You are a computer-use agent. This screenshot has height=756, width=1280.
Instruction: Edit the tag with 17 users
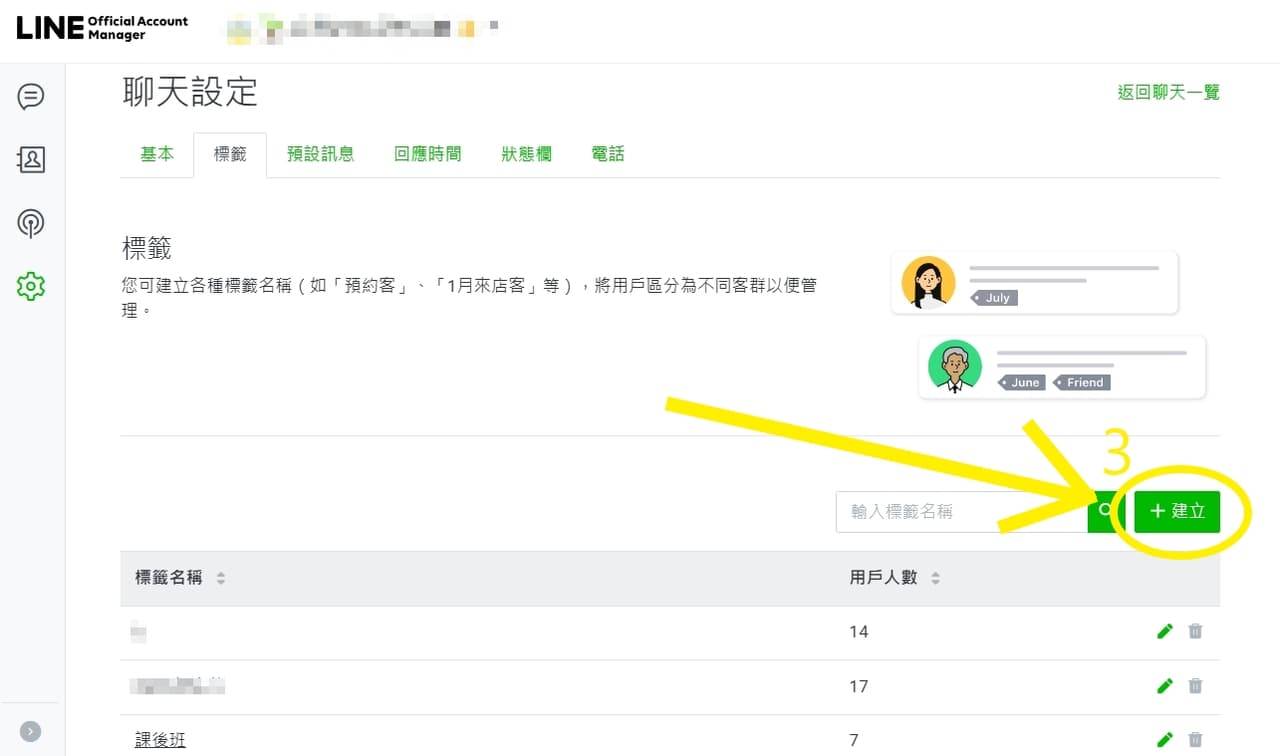click(1164, 686)
